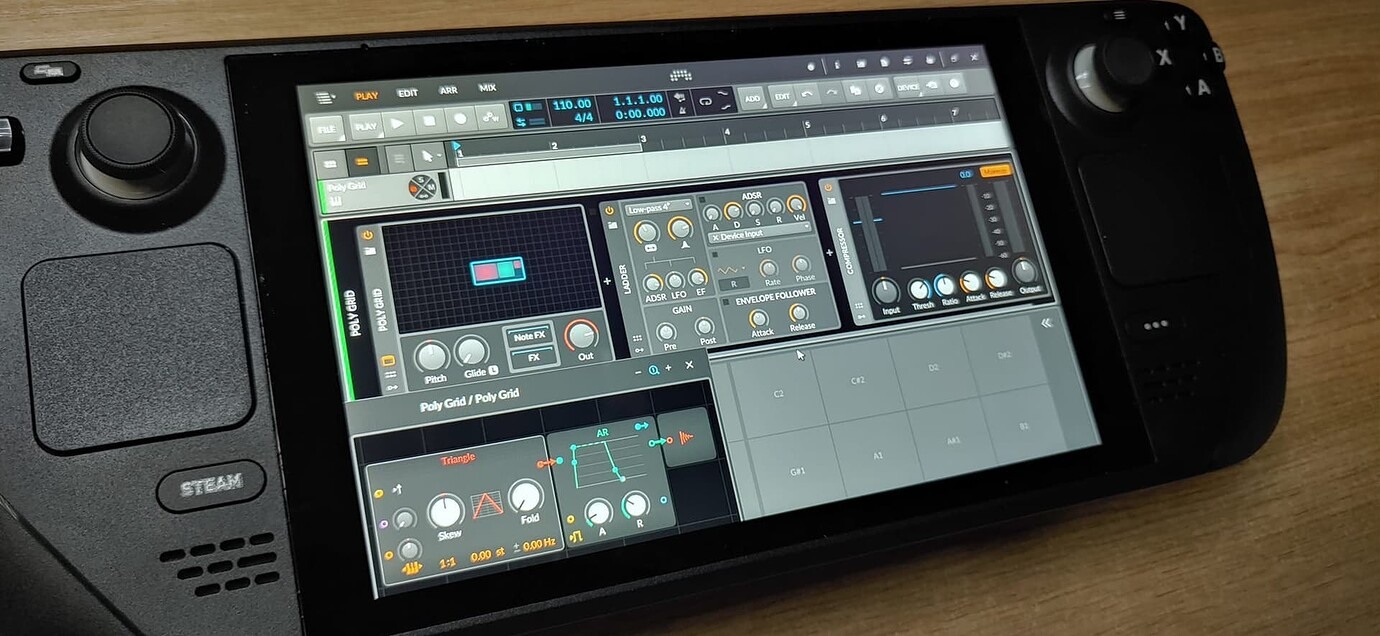Viewport: 1380px width, 636px height.
Task: Click the collapse double-chevron above the pads
Action: pos(1046,323)
